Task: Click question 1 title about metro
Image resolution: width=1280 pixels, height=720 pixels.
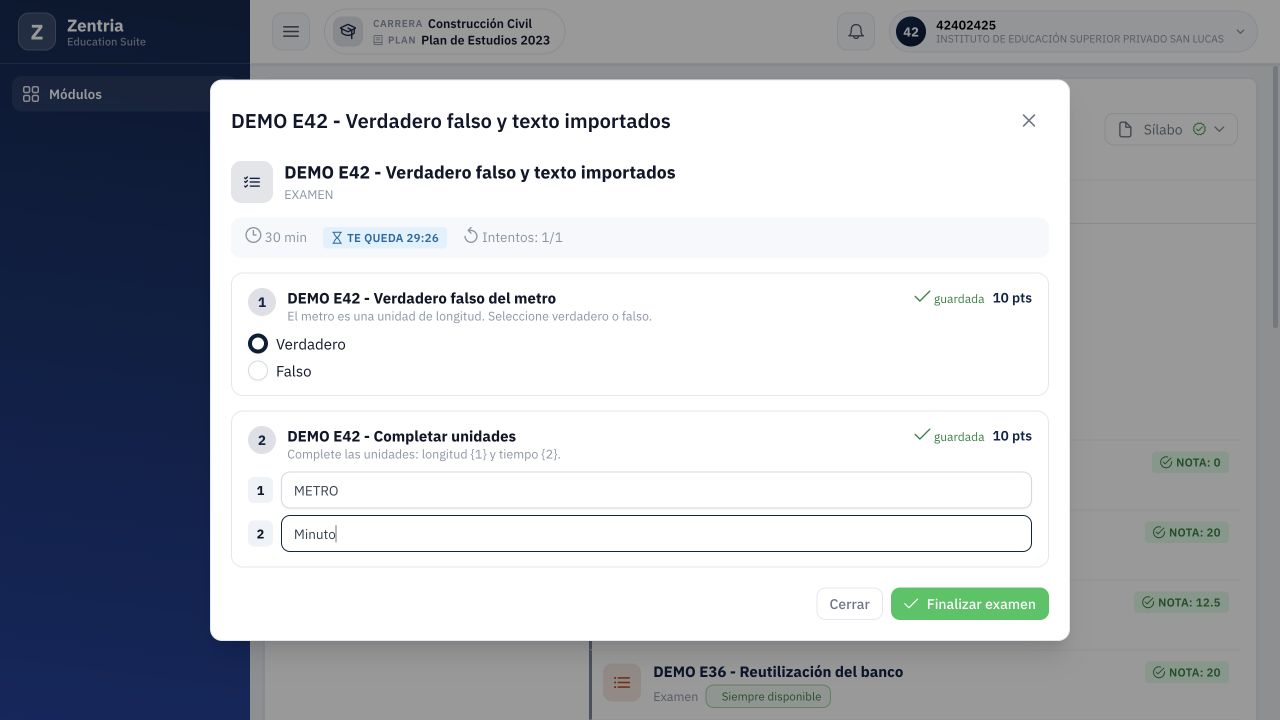Action: tap(421, 298)
